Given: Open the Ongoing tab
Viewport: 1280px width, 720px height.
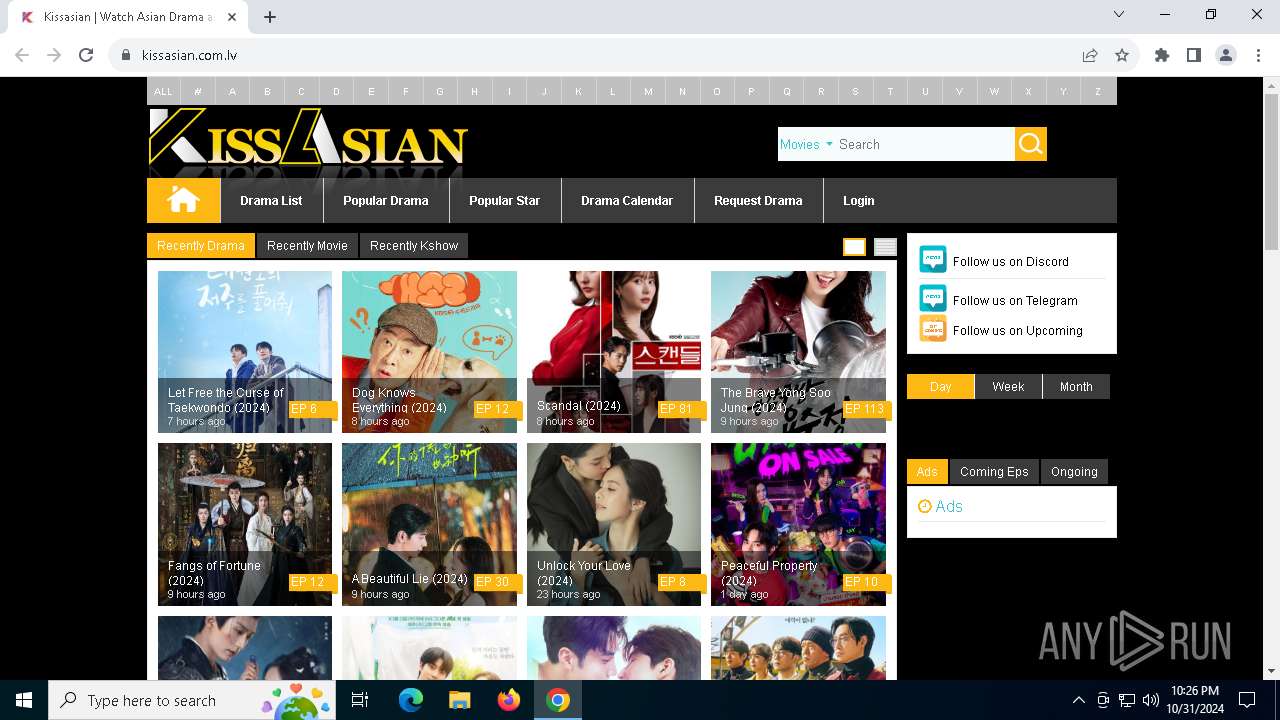Looking at the screenshot, I should pyautogui.click(x=1074, y=471).
